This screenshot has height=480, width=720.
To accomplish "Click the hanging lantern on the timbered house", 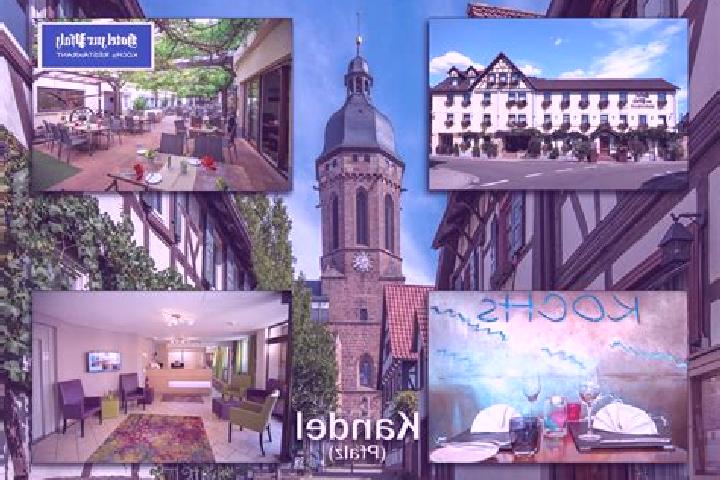I will pyautogui.click(x=677, y=242).
